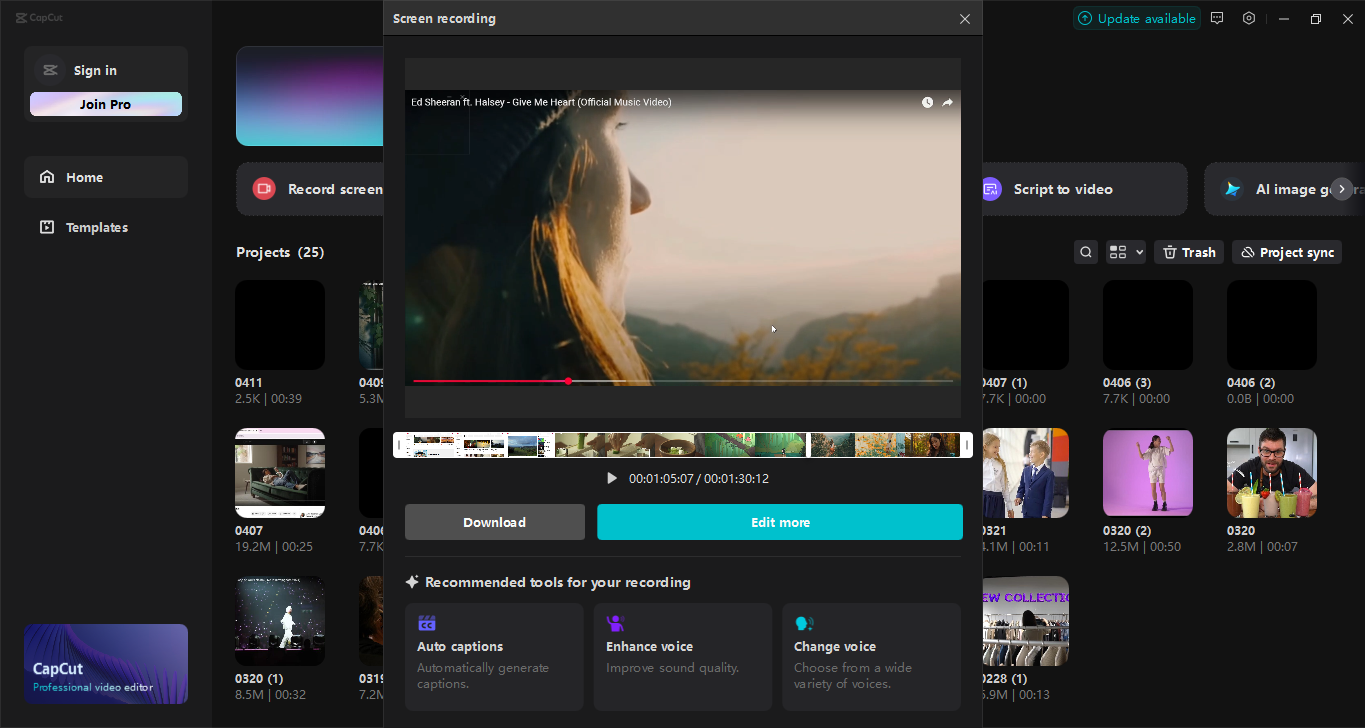Open project 0406 (3) thumbnail

(x=1148, y=325)
